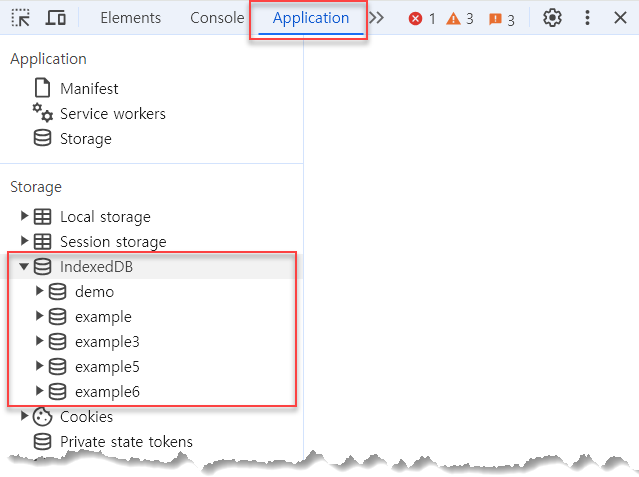Expand the Session storage tree node

pyautogui.click(x=24, y=241)
